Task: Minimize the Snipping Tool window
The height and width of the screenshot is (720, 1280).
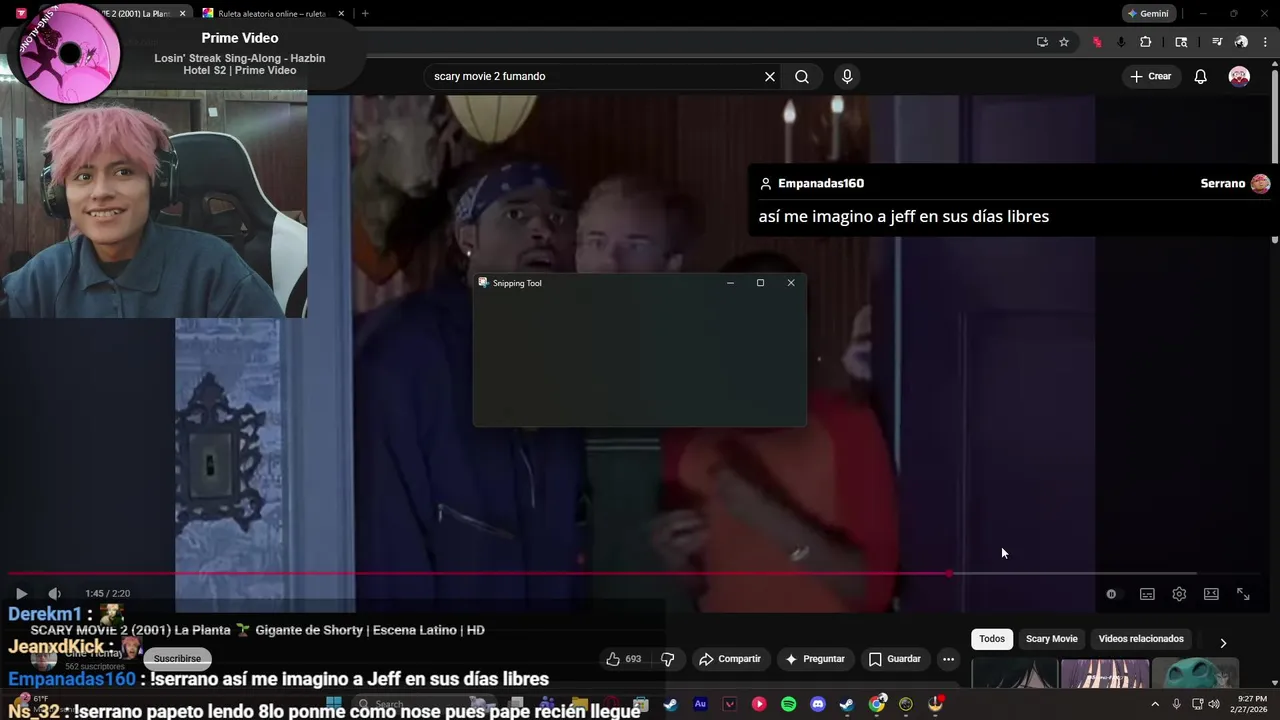Action: point(730,283)
